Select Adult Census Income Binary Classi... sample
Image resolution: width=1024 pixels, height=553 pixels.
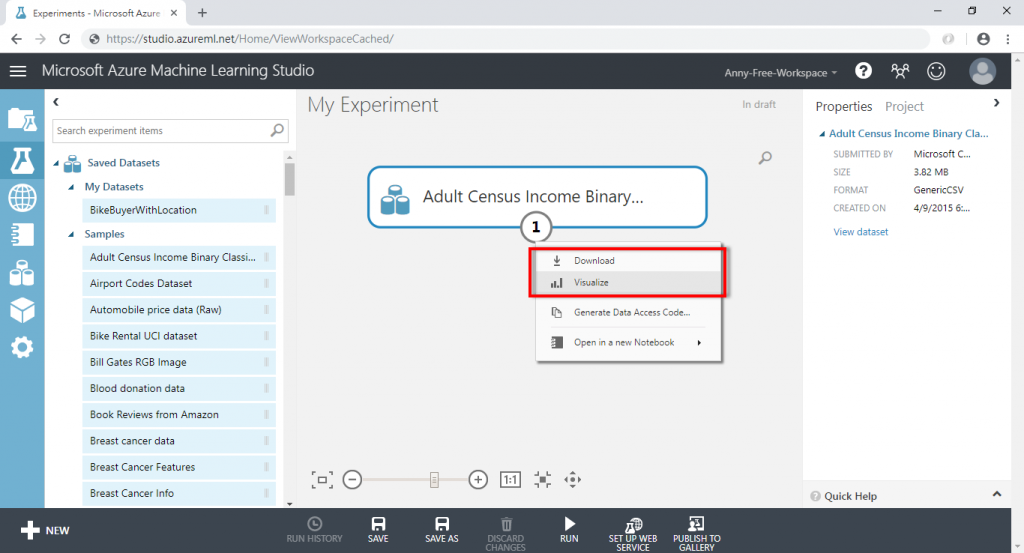point(179,257)
